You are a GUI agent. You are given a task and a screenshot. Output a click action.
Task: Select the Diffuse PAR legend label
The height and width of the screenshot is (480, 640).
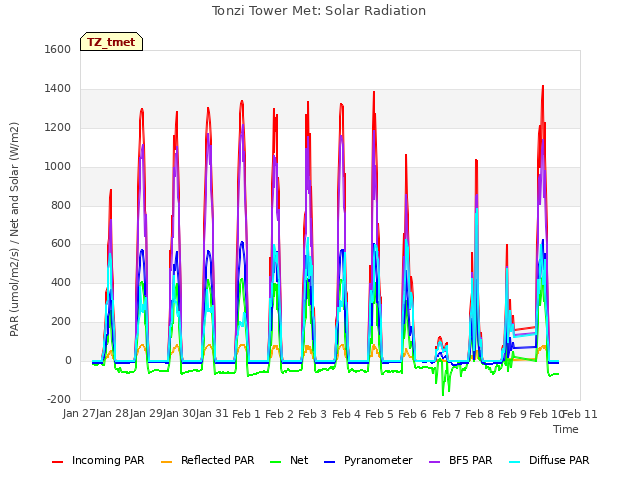point(559,460)
